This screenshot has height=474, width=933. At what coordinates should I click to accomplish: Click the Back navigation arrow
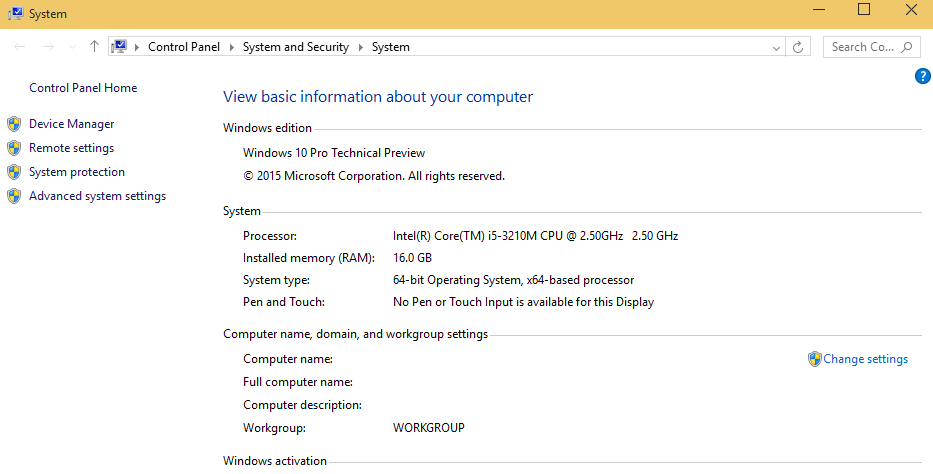coord(20,47)
